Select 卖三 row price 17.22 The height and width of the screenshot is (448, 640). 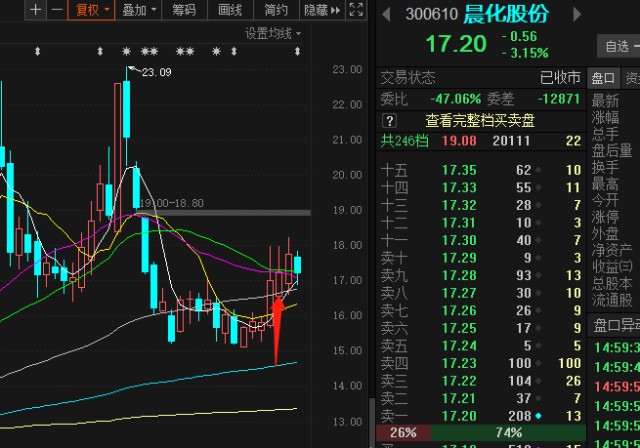pyautogui.click(x=459, y=381)
